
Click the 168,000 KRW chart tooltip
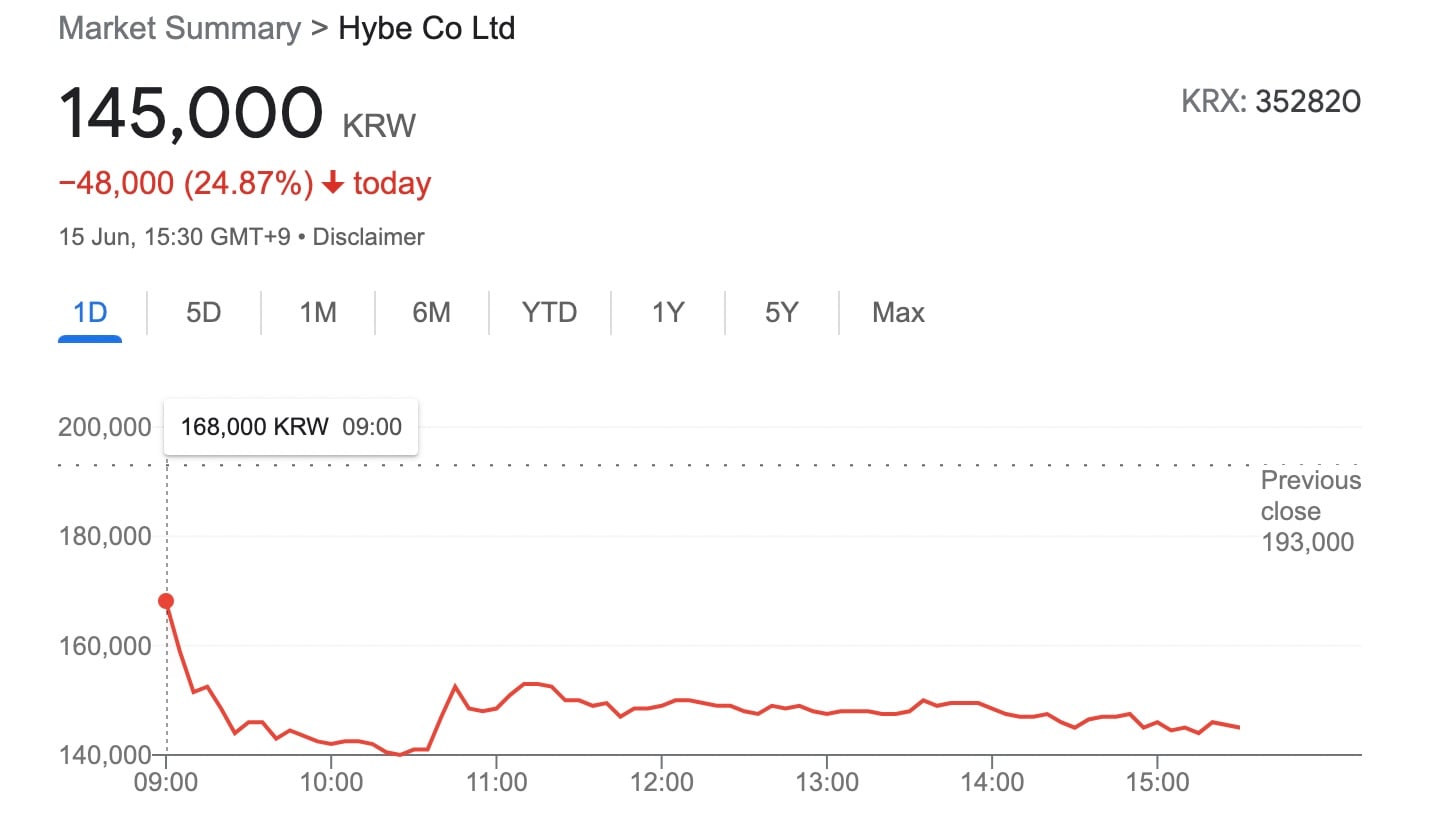[x=290, y=427]
